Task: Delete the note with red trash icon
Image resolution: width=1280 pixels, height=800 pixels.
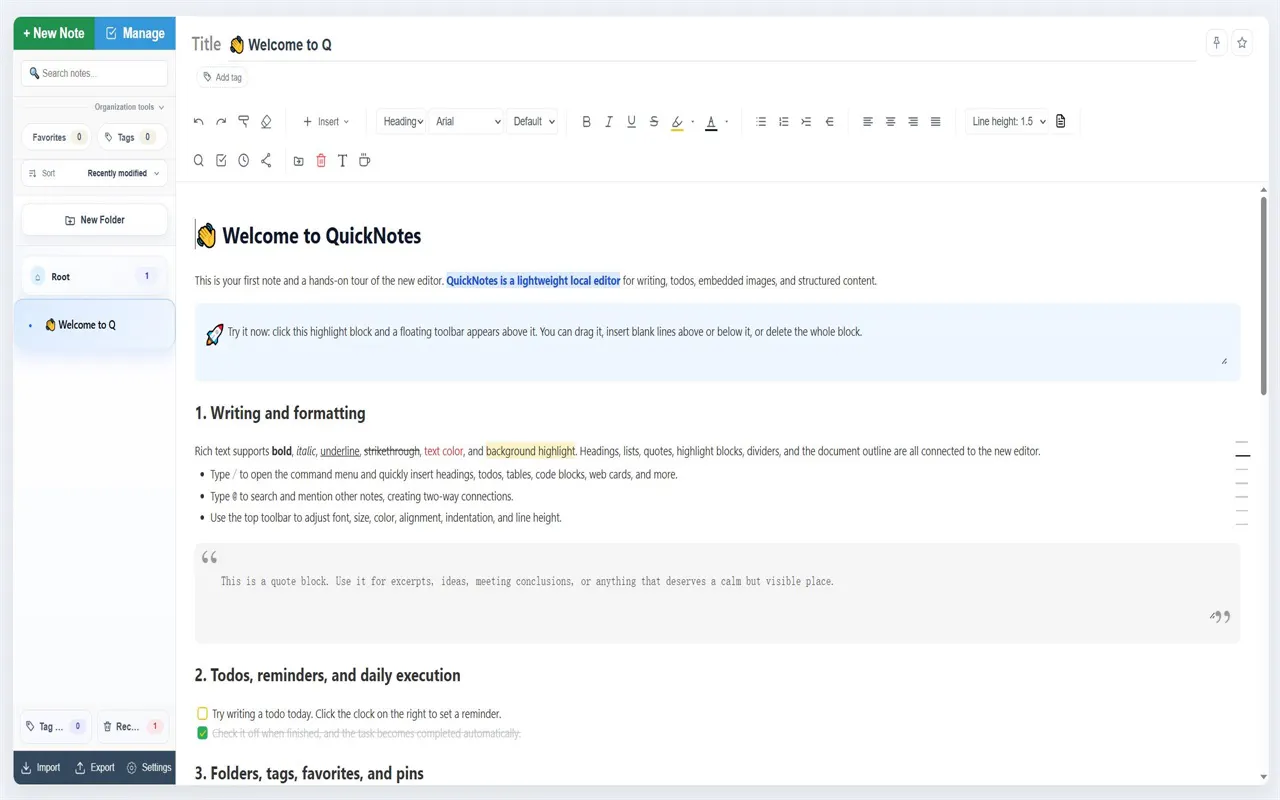Action: coord(321,160)
